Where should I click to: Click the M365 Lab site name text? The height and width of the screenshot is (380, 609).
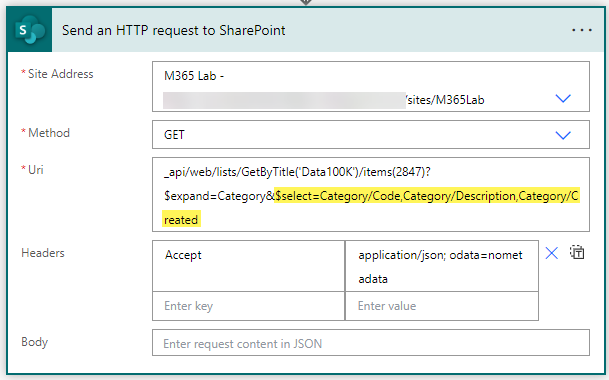point(194,76)
